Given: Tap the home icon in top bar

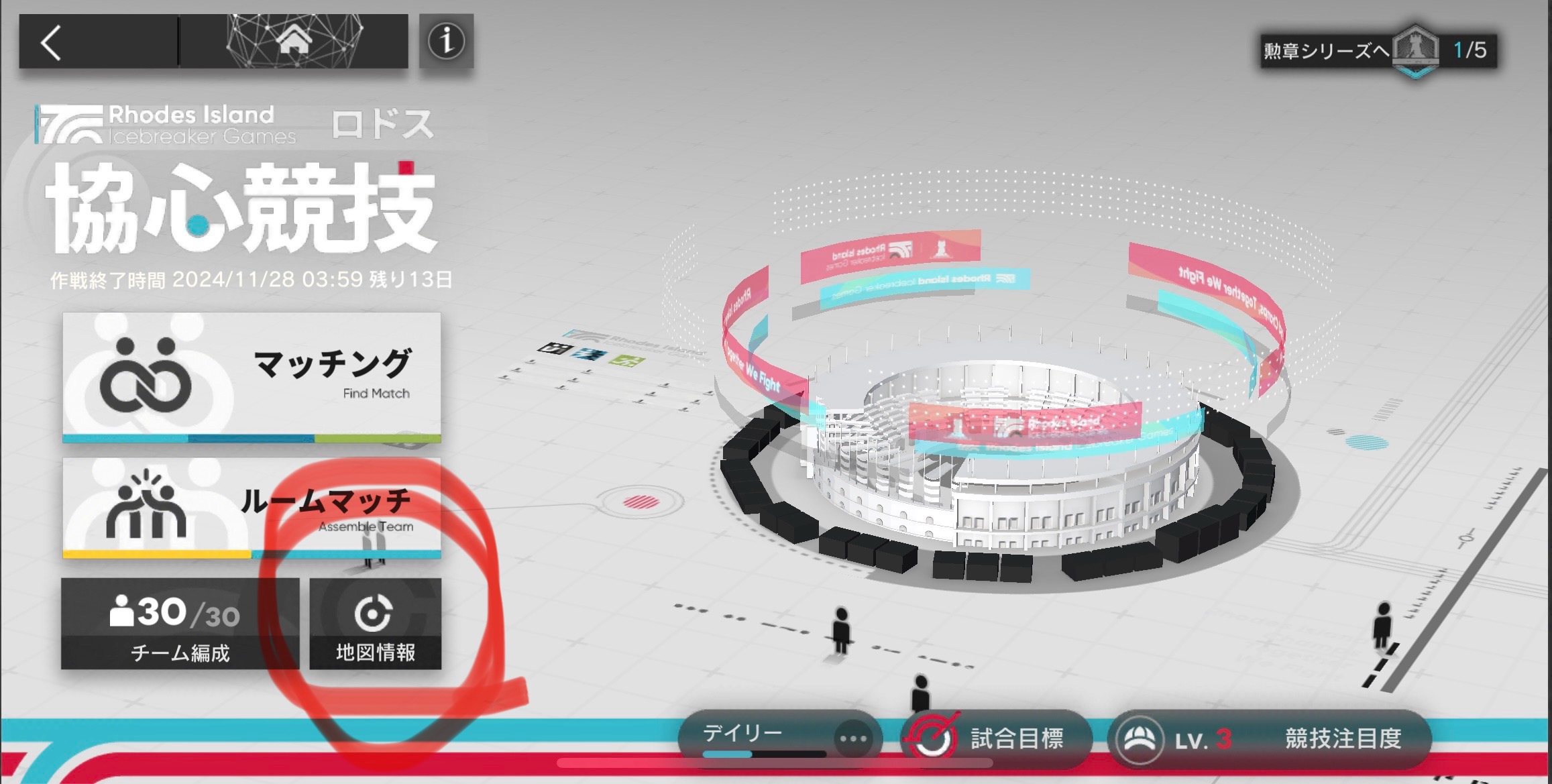Looking at the screenshot, I should 294,42.
